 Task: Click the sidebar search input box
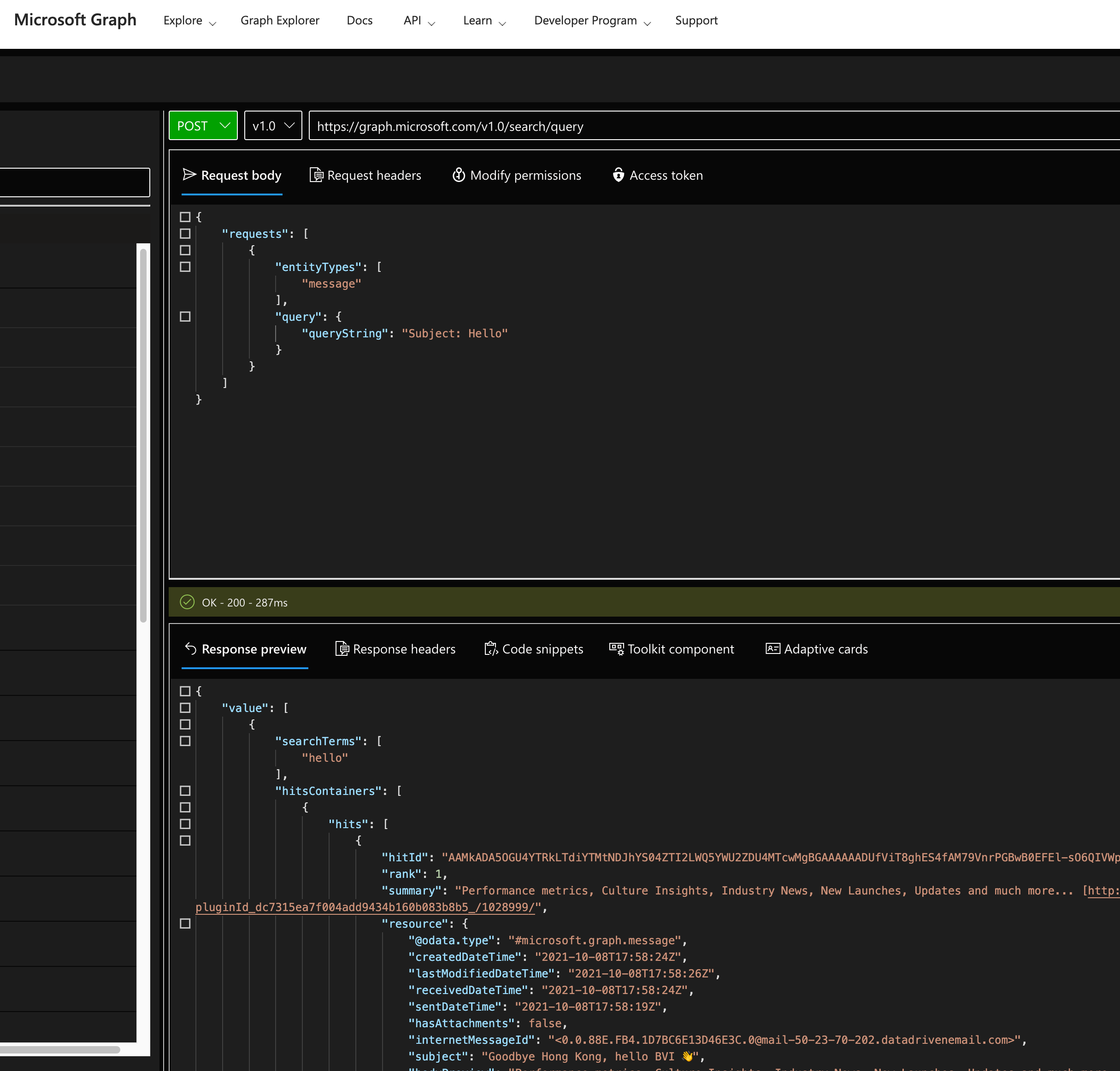pos(75,182)
